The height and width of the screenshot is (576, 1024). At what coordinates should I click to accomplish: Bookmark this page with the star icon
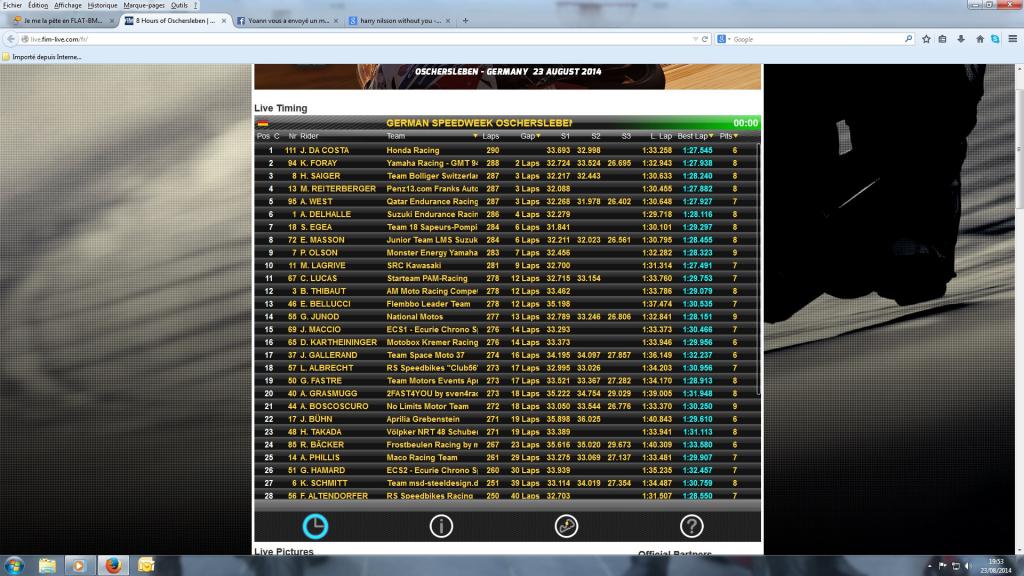926,39
